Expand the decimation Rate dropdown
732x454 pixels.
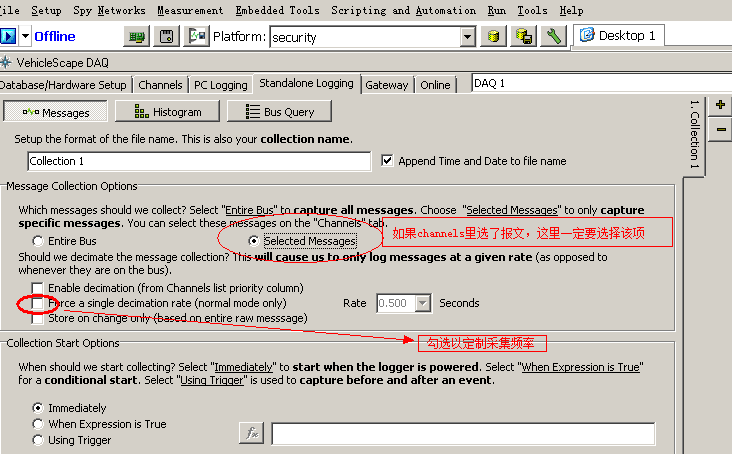click(423, 303)
